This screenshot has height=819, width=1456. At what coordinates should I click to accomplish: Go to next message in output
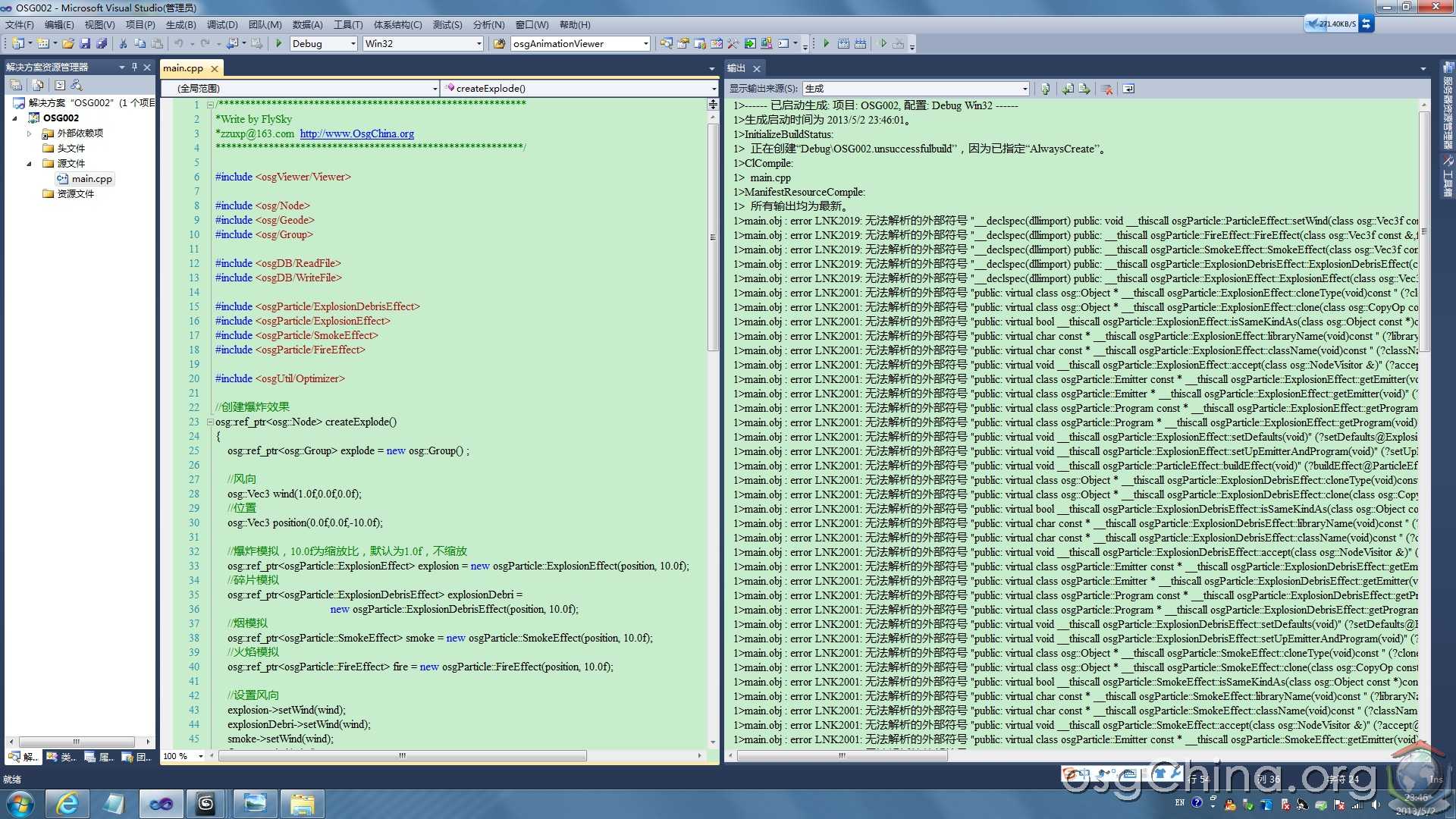1084,89
